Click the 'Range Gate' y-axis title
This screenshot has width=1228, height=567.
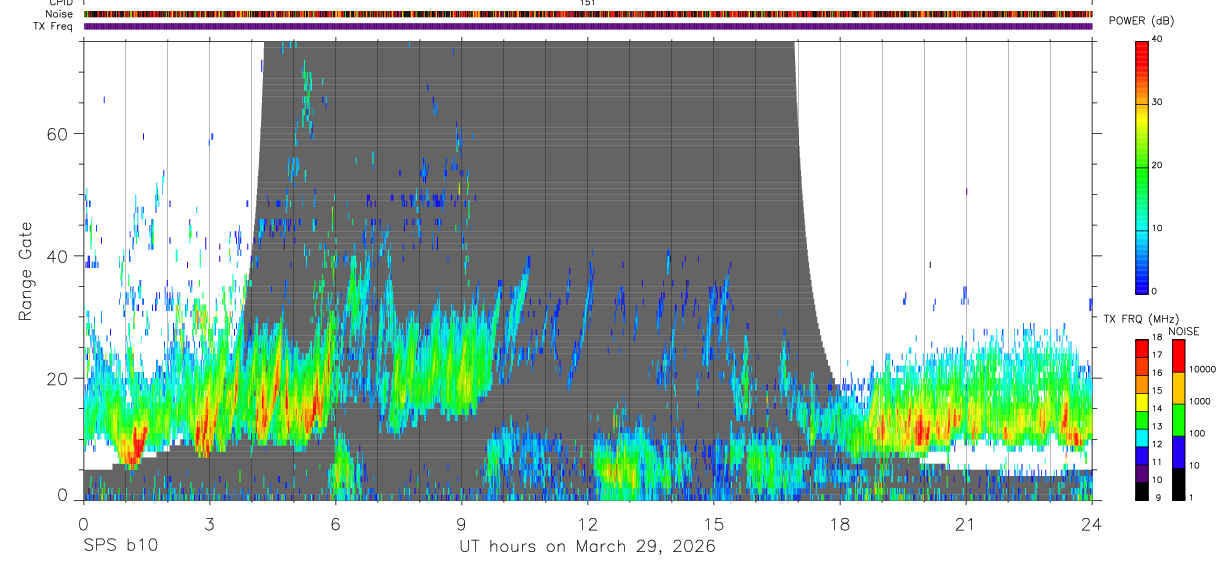26,271
